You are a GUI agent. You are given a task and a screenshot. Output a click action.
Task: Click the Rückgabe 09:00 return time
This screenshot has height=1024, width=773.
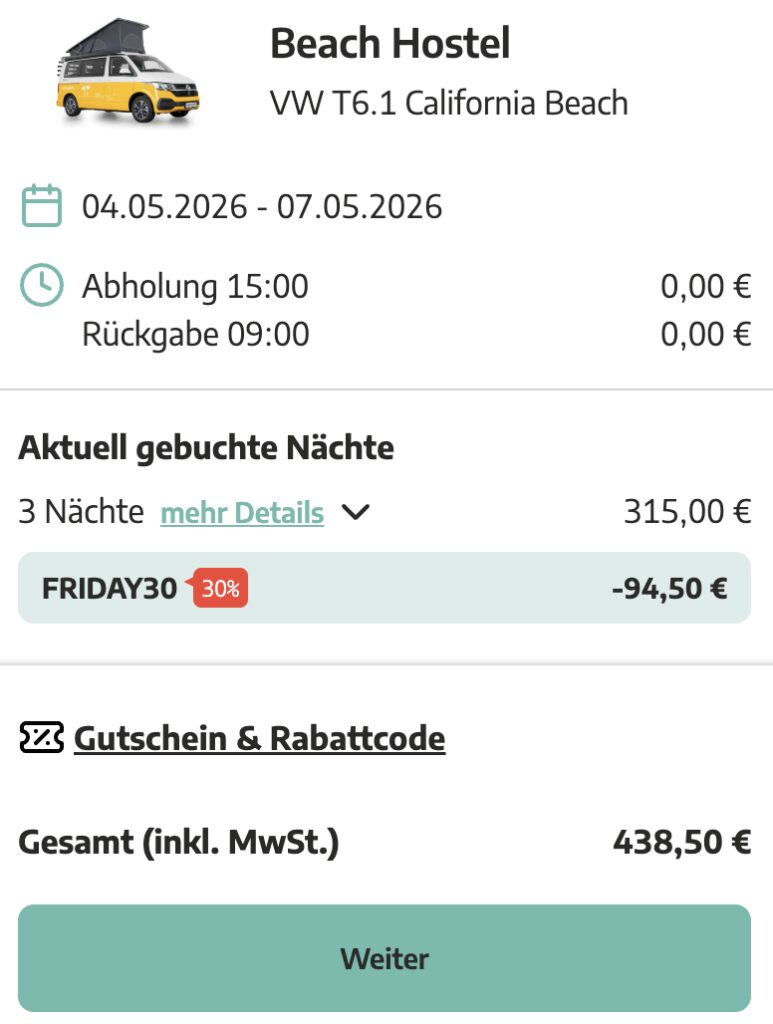pyautogui.click(x=196, y=333)
